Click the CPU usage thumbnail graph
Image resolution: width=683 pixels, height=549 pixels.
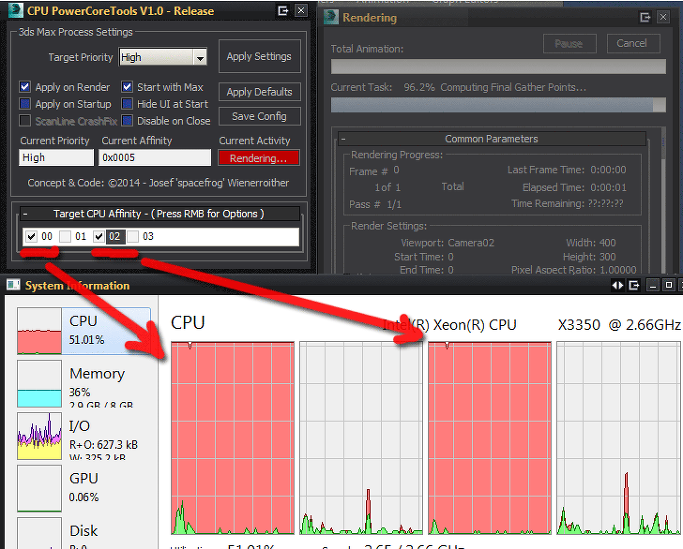(x=39, y=331)
